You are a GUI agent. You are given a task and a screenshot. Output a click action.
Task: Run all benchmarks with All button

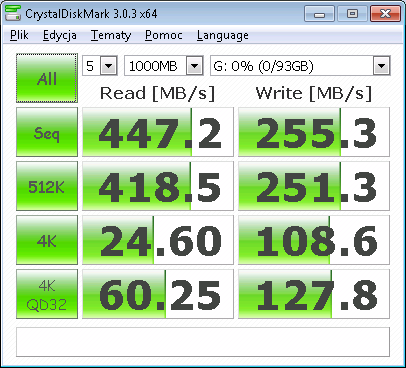[x=47, y=78]
